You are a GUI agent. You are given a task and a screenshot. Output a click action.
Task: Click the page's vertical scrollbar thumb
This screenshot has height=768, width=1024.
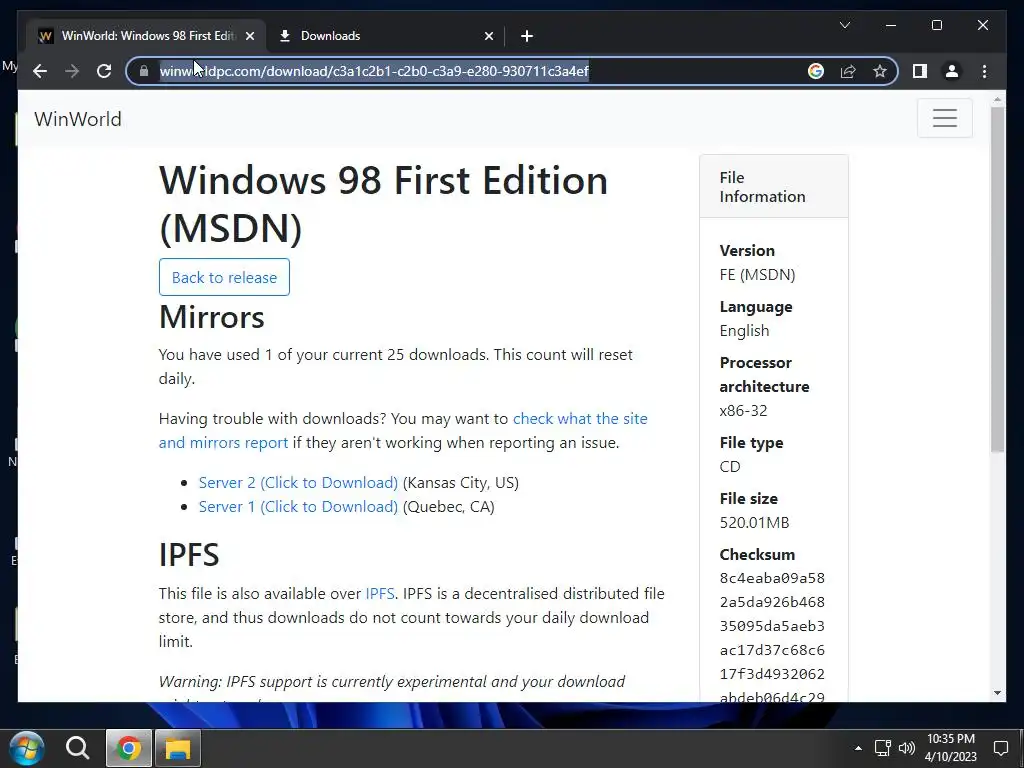point(997,280)
